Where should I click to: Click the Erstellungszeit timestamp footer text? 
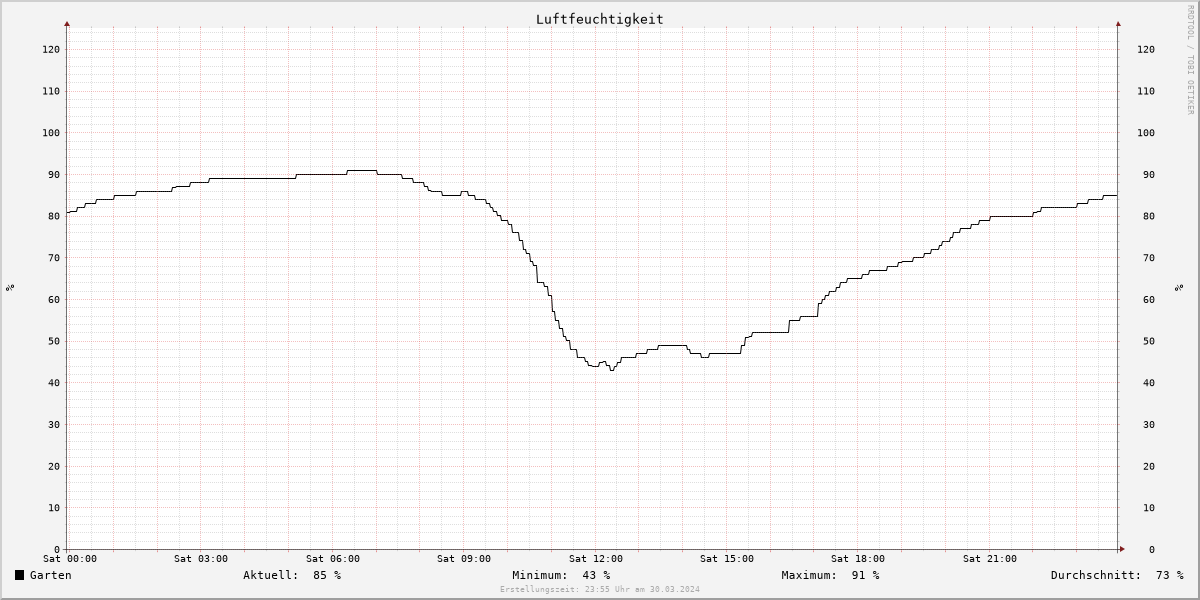click(600, 589)
